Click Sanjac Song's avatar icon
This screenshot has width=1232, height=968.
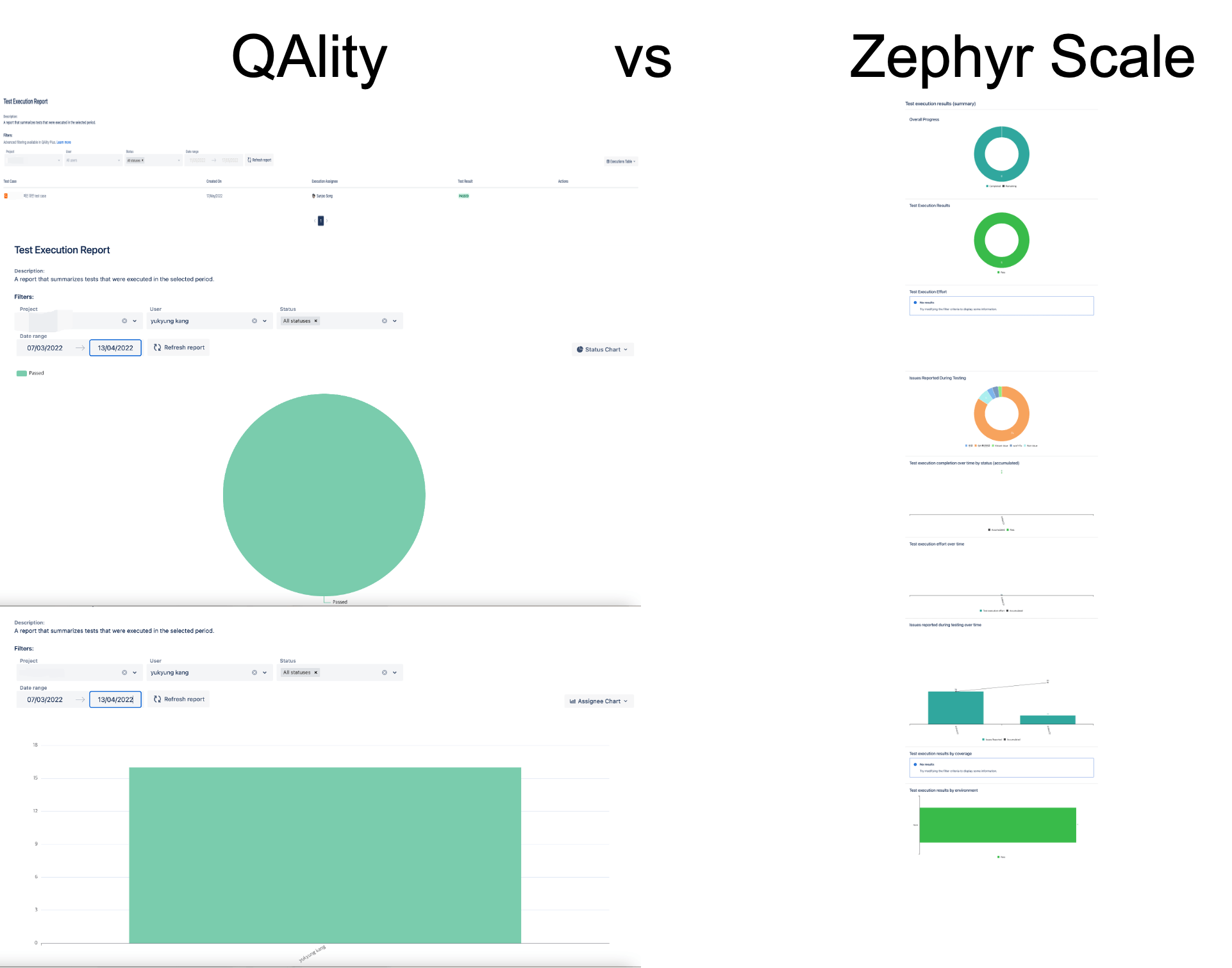313,196
